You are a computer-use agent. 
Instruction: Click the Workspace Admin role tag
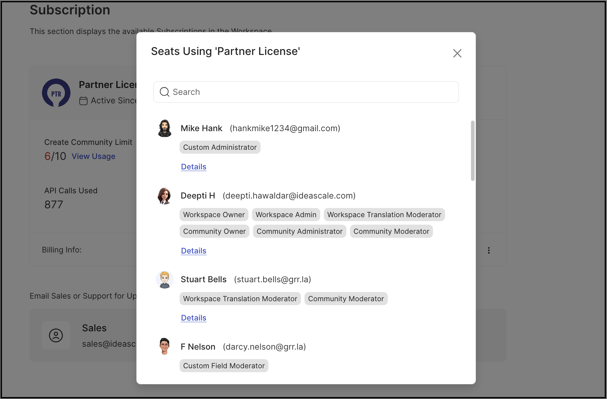[x=286, y=214]
